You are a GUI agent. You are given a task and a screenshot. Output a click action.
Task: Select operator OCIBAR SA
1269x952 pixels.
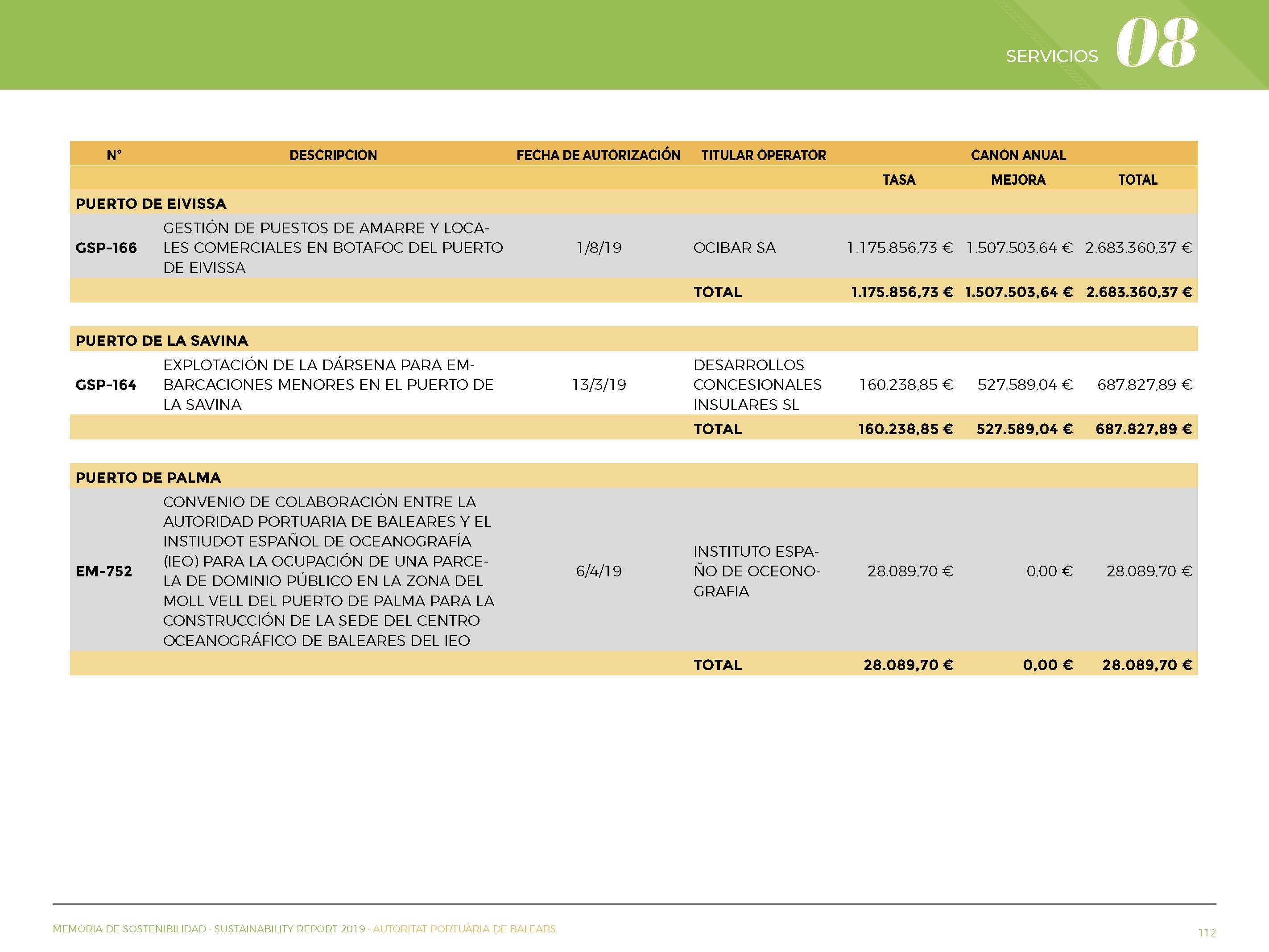[734, 248]
